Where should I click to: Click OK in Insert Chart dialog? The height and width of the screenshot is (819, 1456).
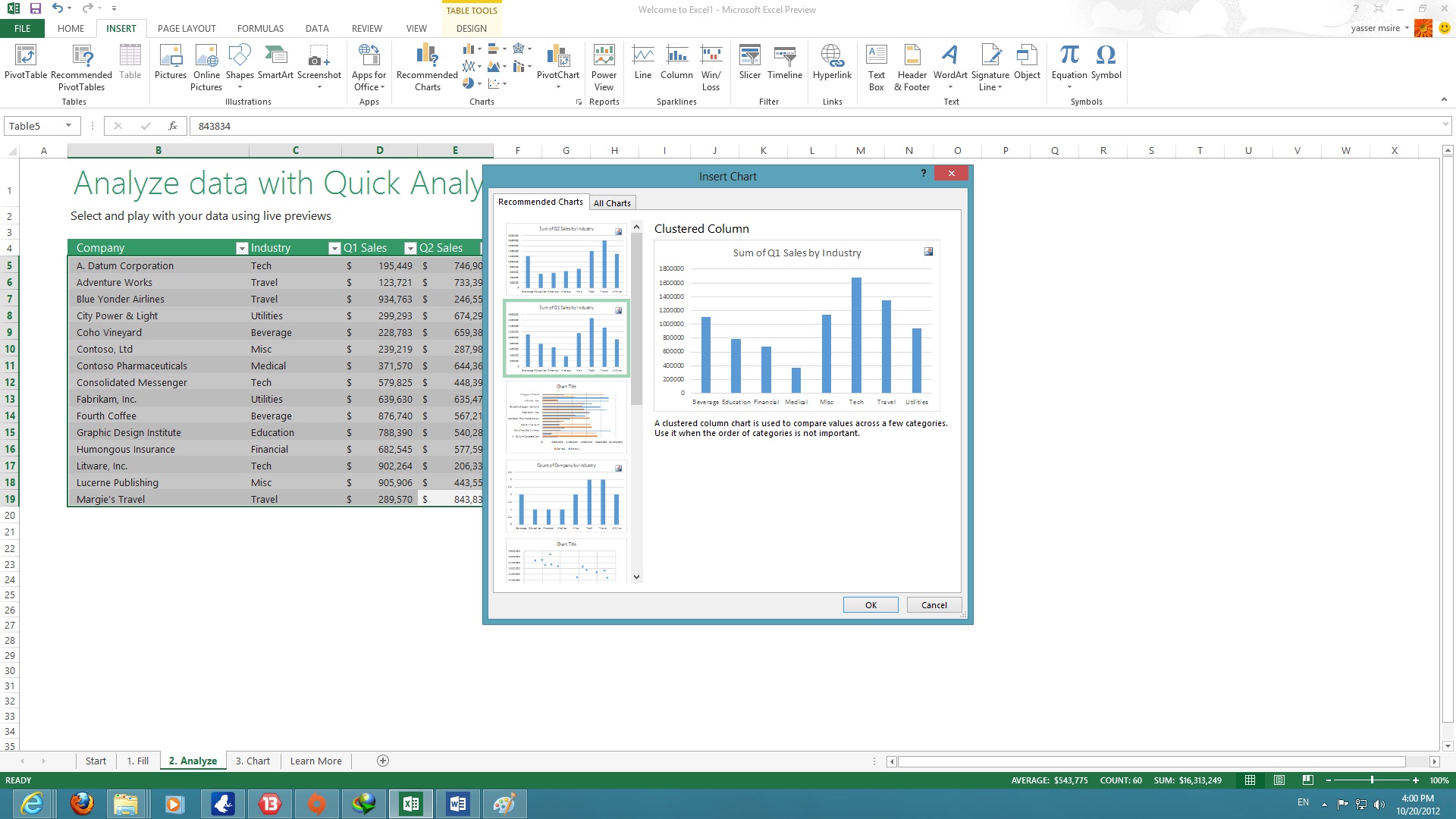pos(871,605)
